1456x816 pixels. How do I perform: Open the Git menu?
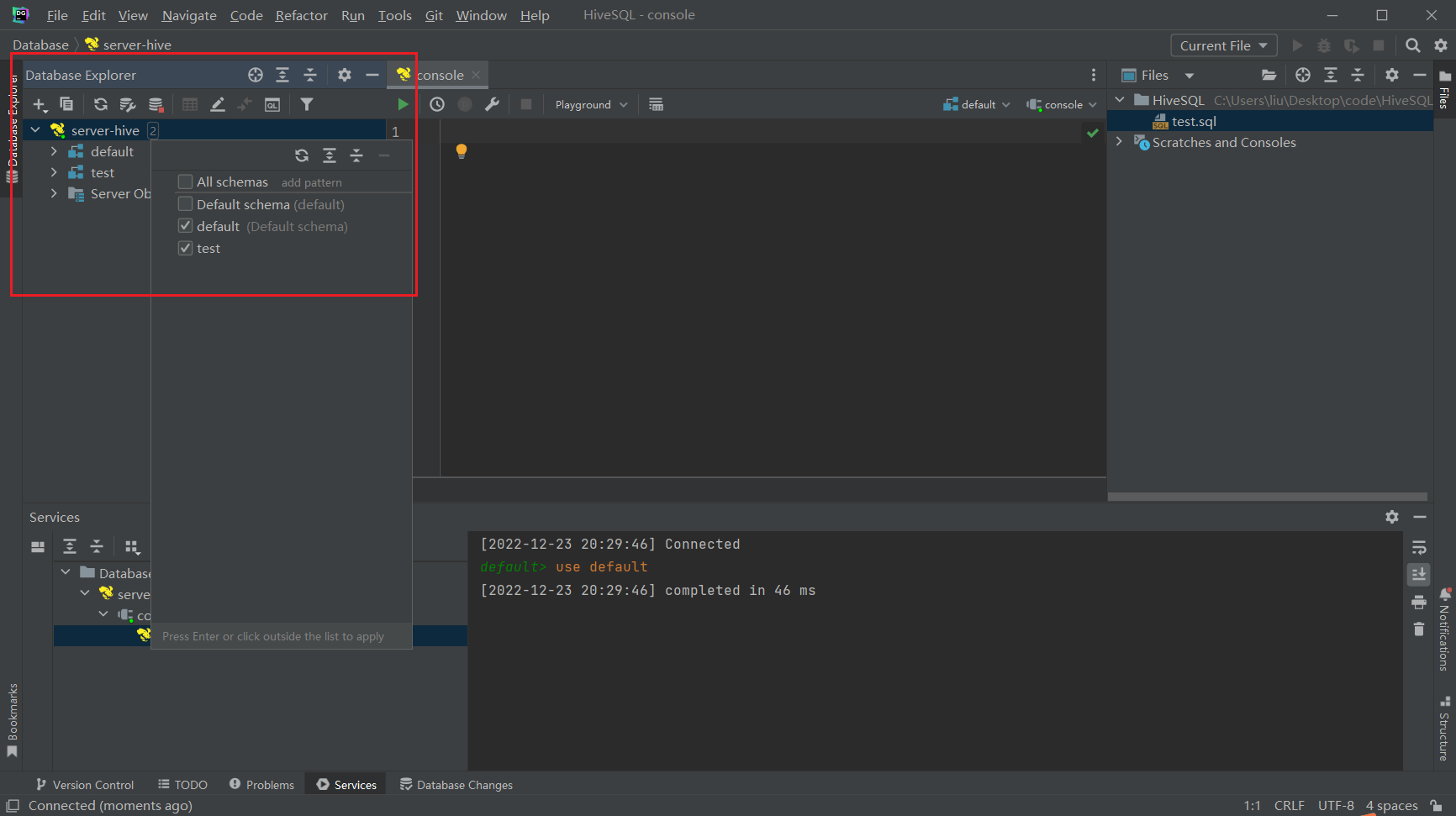(x=434, y=15)
